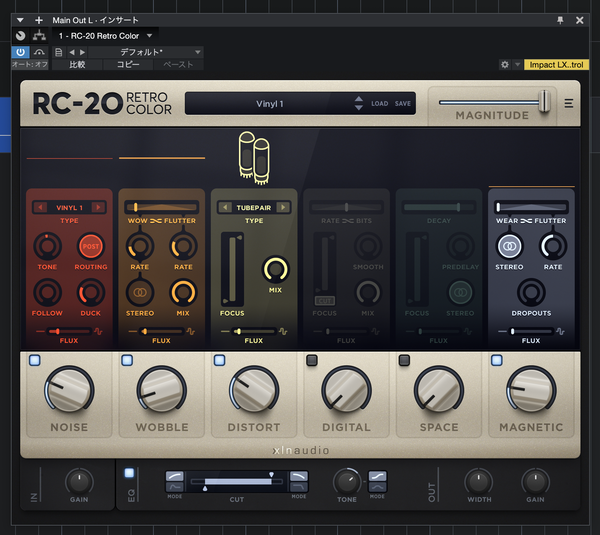Go to next preset arrow
Image resolution: width=600 pixels, height=535 pixels.
83,52
